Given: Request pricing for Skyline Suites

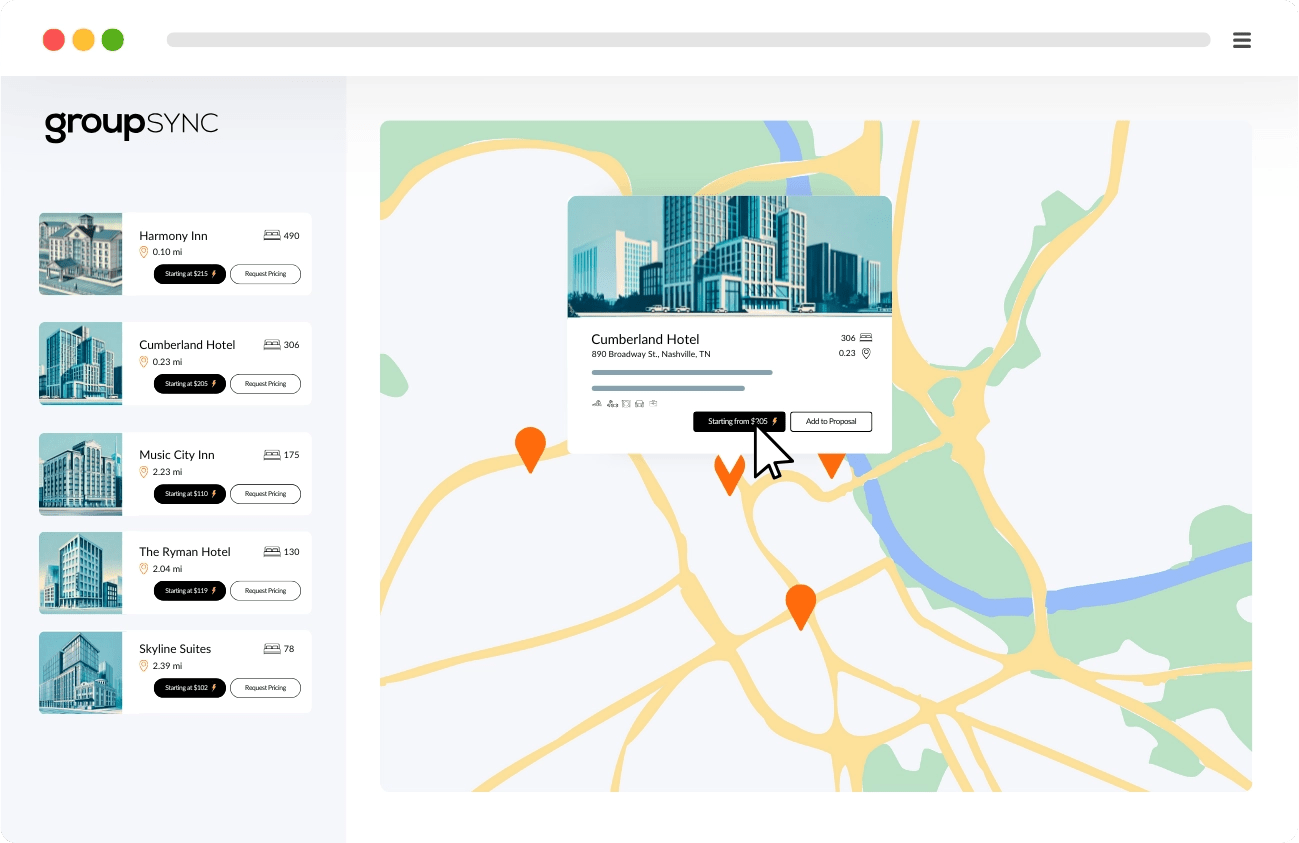Looking at the screenshot, I should [265, 688].
